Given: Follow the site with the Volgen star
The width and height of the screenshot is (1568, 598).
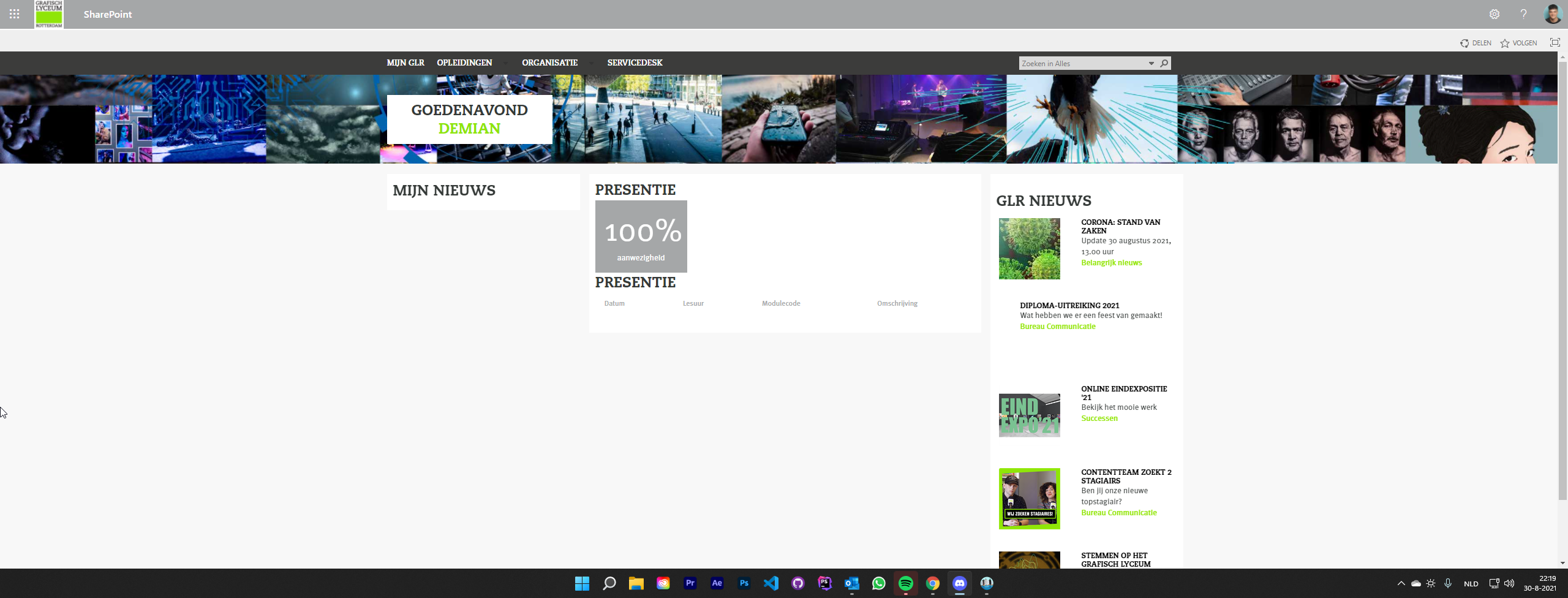Looking at the screenshot, I should coord(1518,43).
